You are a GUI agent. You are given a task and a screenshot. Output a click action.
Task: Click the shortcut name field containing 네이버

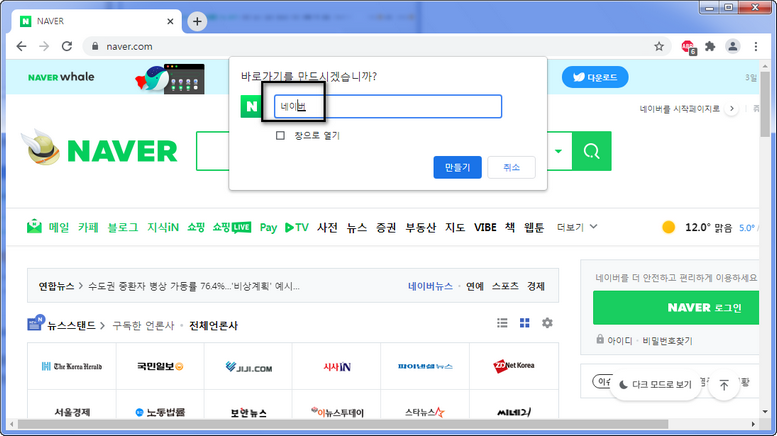[x=388, y=107]
